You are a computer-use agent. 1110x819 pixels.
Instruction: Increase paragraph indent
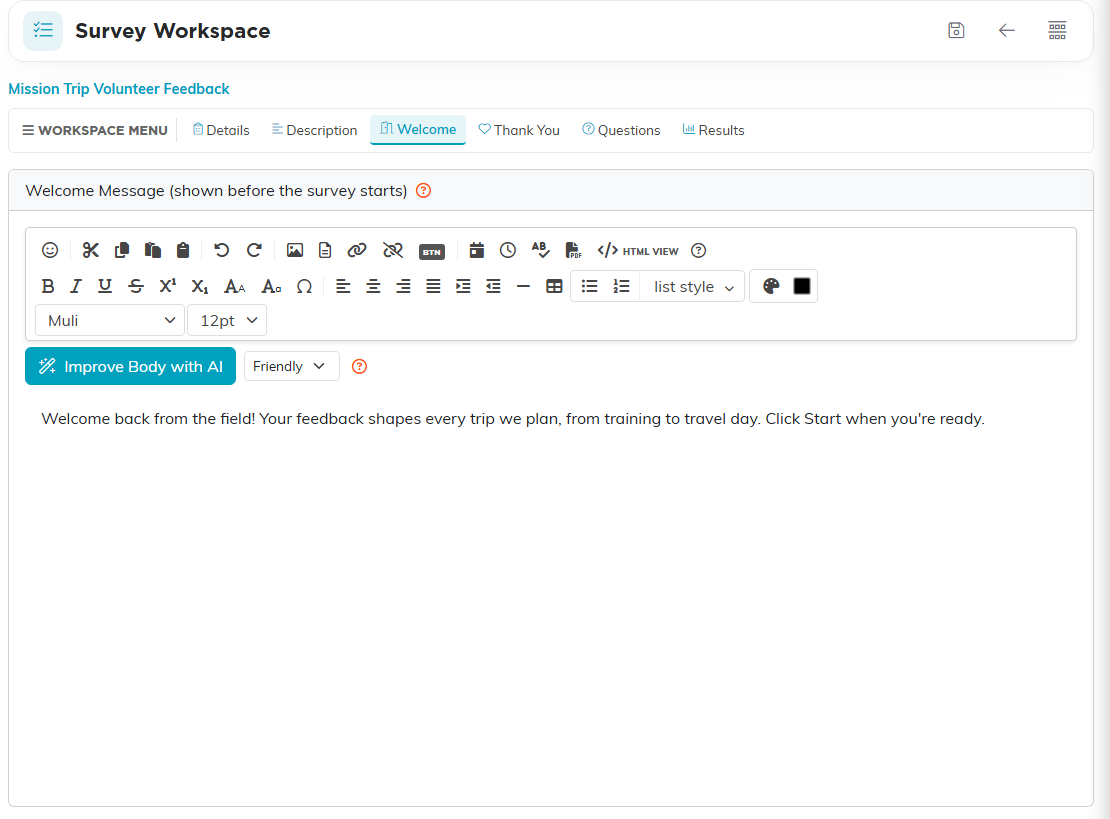[463, 286]
